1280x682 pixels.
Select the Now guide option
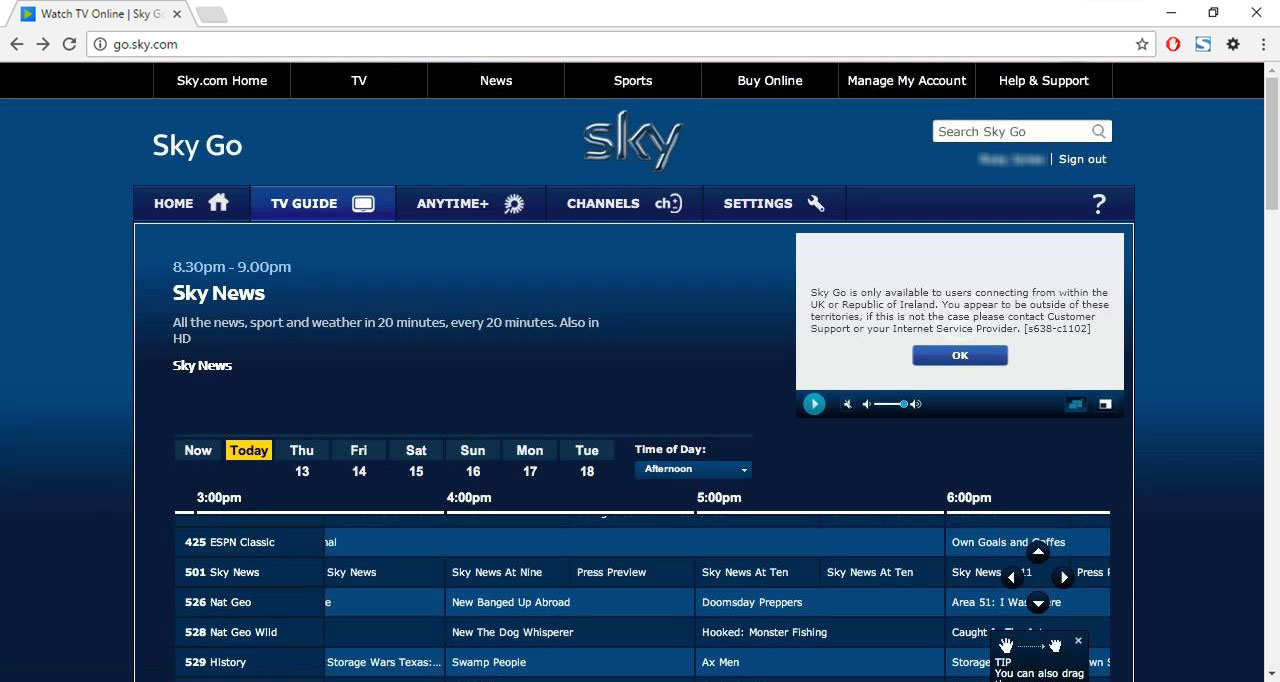coord(198,450)
